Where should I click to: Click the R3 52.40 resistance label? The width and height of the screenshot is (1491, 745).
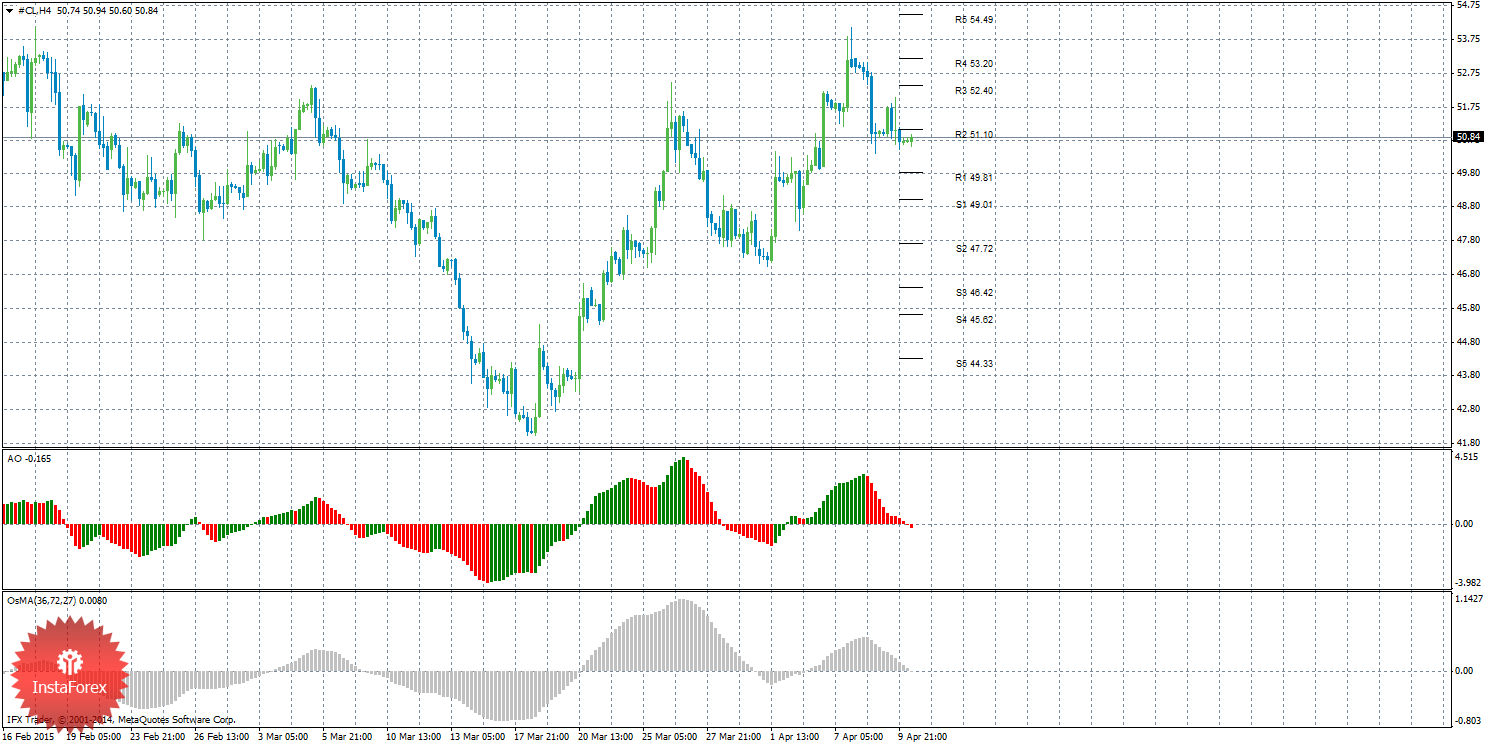[x=974, y=91]
